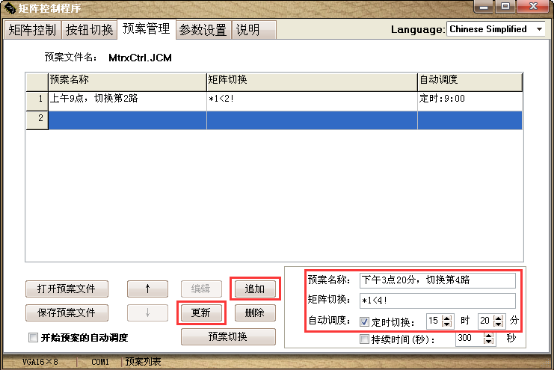Image resolution: width=555 pixels, height=371 pixels.
Task: Open the 说明 tab
Action: click(x=254, y=30)
